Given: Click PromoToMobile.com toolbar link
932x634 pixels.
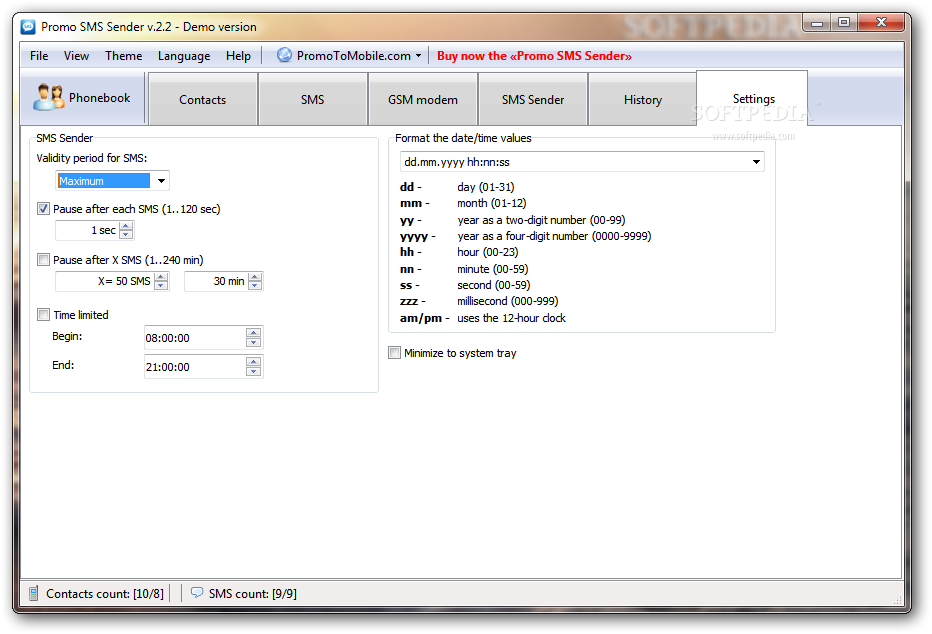Looking at the screenshot, I should tap(350, 56).
